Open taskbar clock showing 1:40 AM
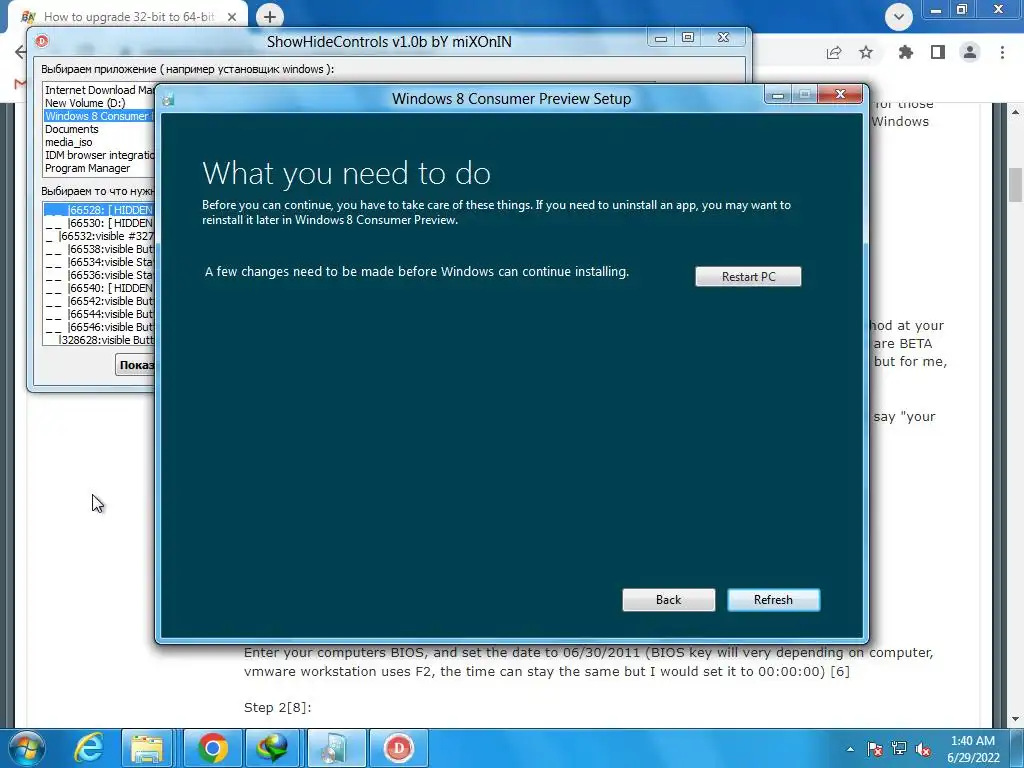This screenshot has width=1024, height=768. pos(972,749)
